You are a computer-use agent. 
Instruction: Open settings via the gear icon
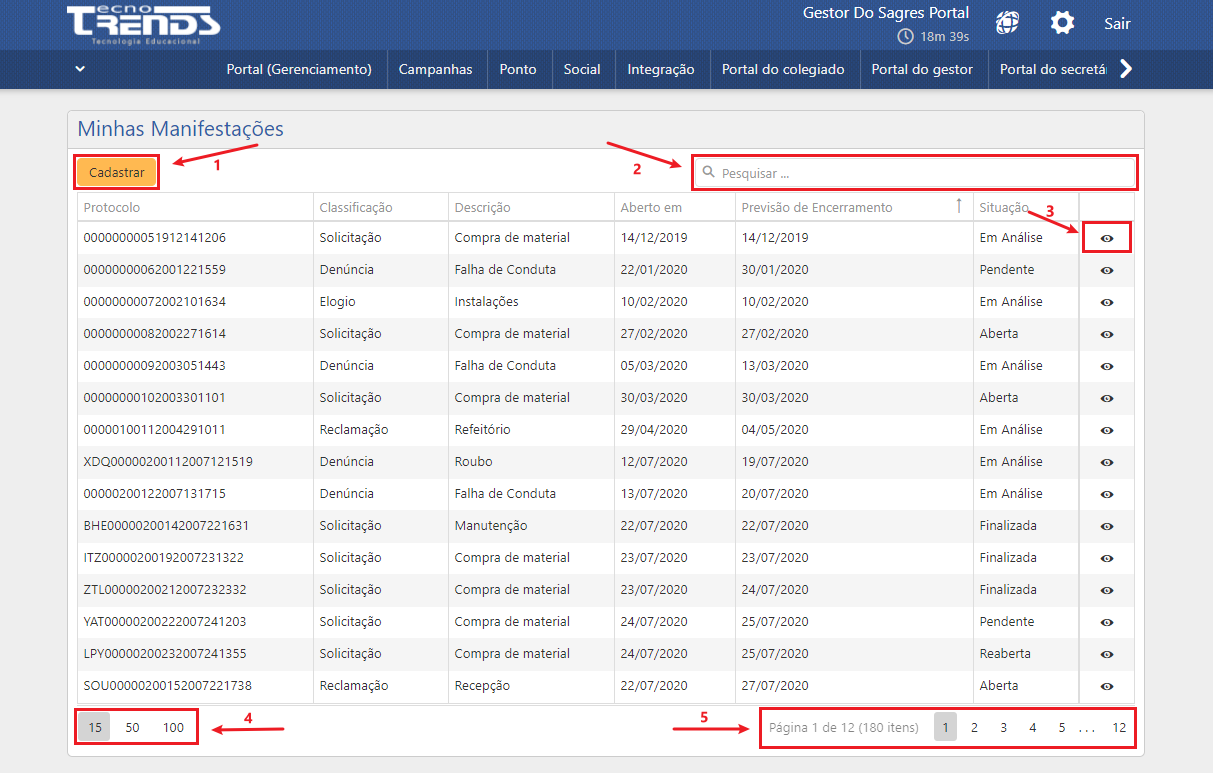(x=1062, y=23)
